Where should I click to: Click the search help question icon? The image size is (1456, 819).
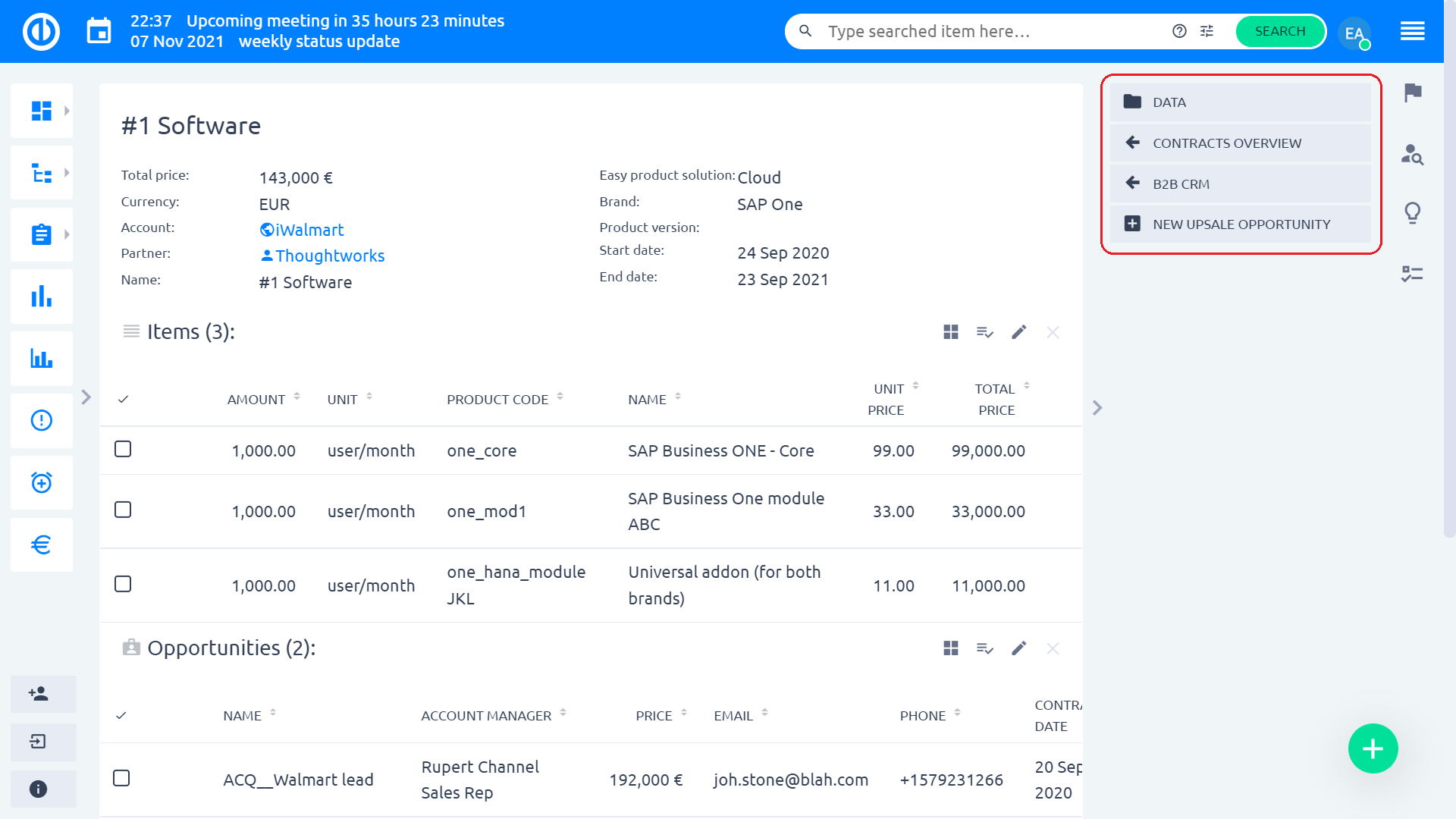1179,31
